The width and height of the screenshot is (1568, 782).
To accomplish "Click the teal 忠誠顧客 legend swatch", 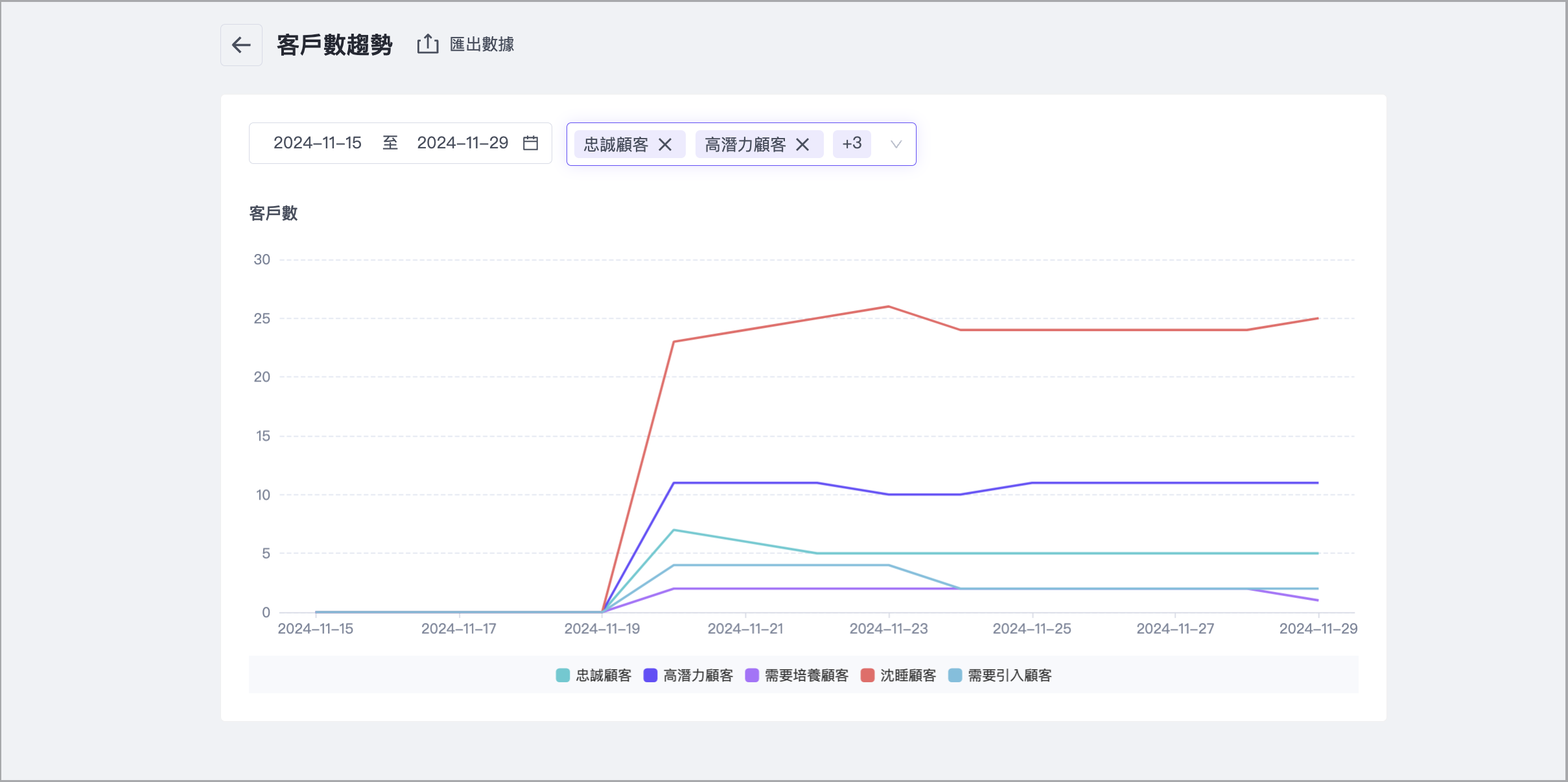I will pyautogui.click(x=563, y=676).
